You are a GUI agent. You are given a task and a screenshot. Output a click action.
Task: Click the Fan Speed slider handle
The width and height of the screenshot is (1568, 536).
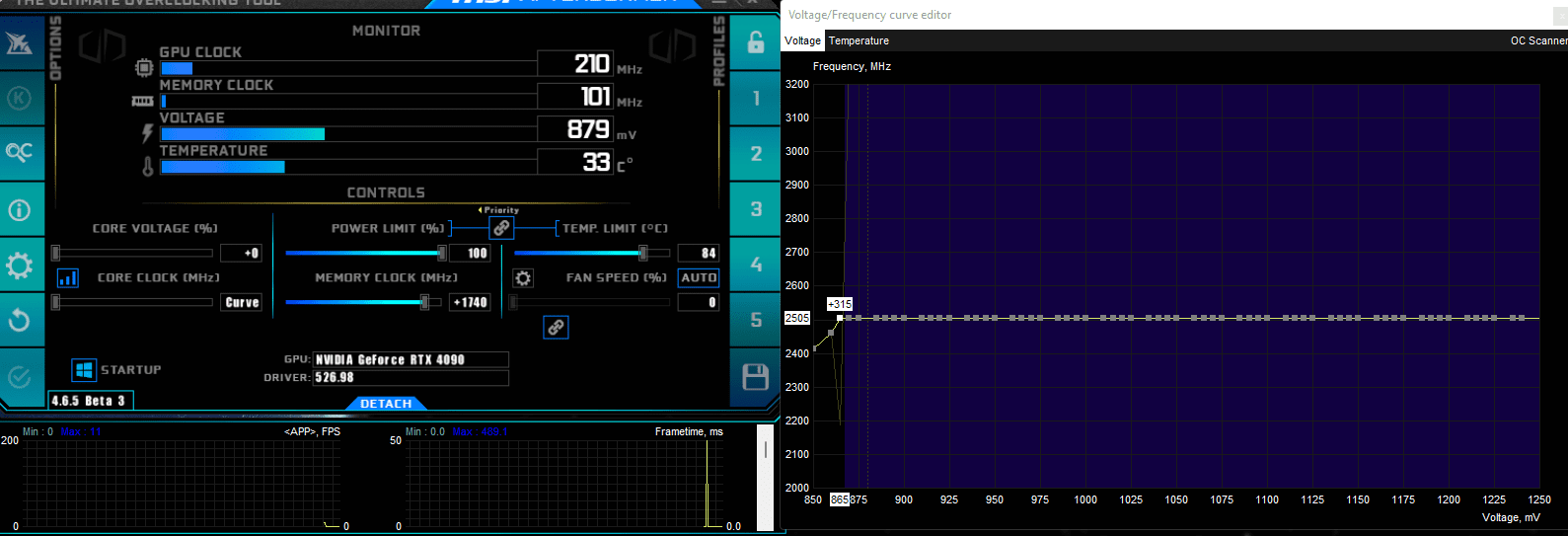tap(513, 303)
